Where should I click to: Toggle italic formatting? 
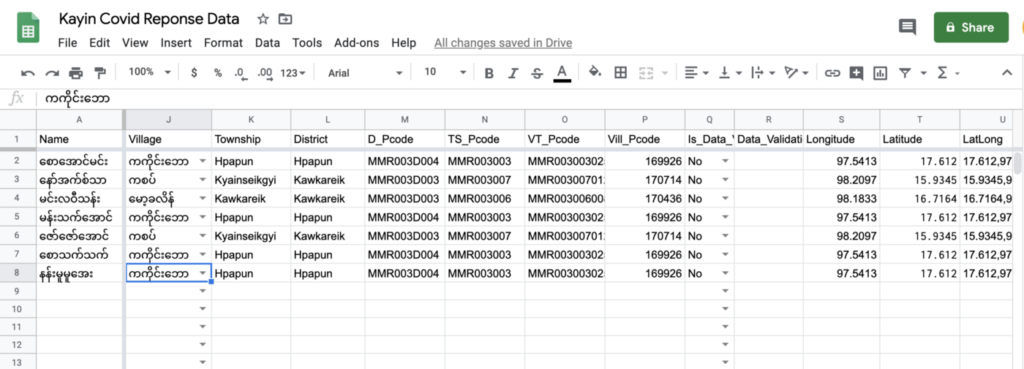tap(513, 73)
